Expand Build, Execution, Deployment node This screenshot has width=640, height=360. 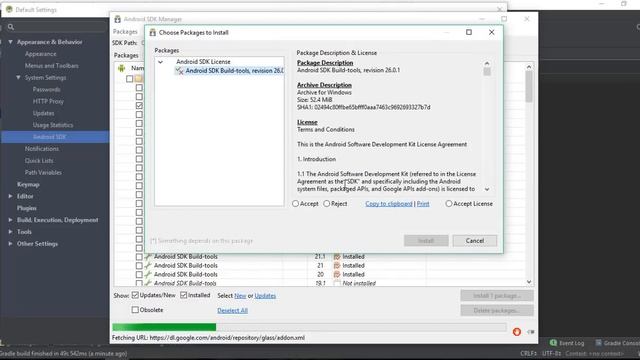(10, 220)
